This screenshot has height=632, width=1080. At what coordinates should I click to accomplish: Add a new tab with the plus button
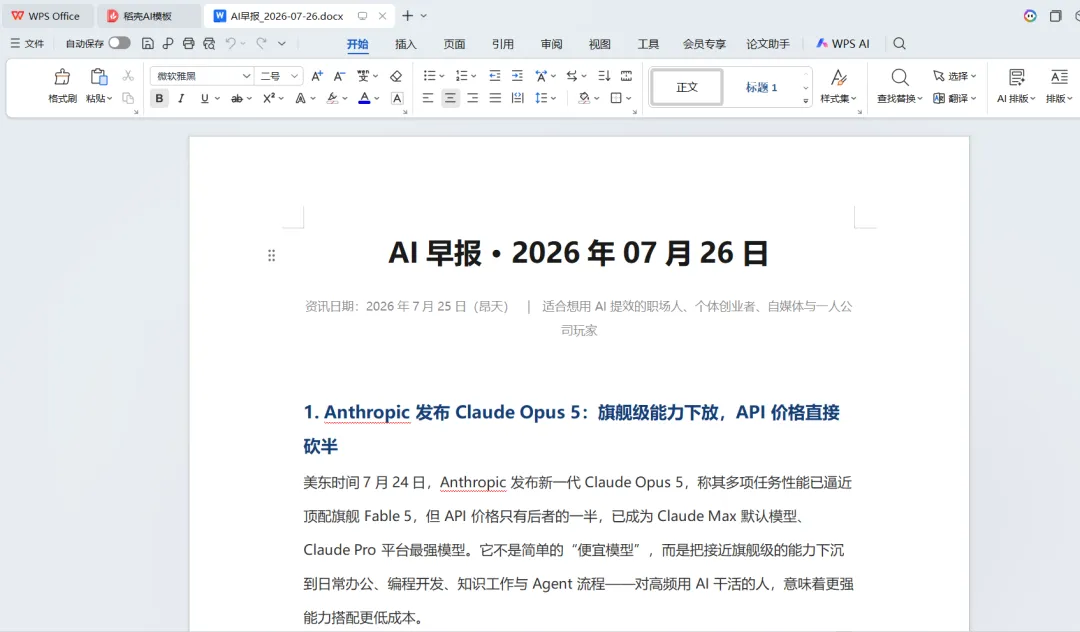click(408, 15)
